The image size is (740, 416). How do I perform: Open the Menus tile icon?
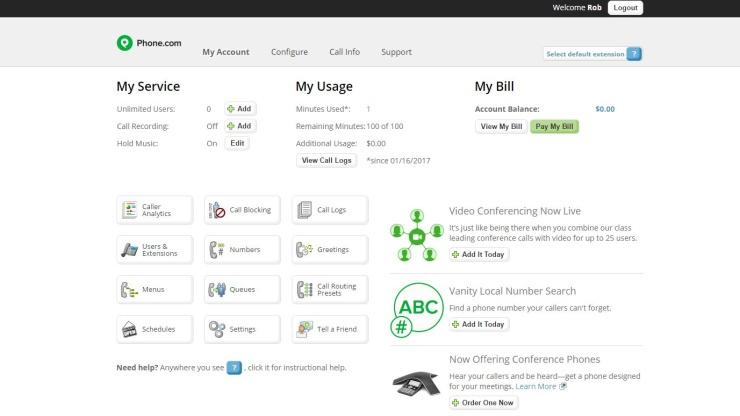coord(129,289)
